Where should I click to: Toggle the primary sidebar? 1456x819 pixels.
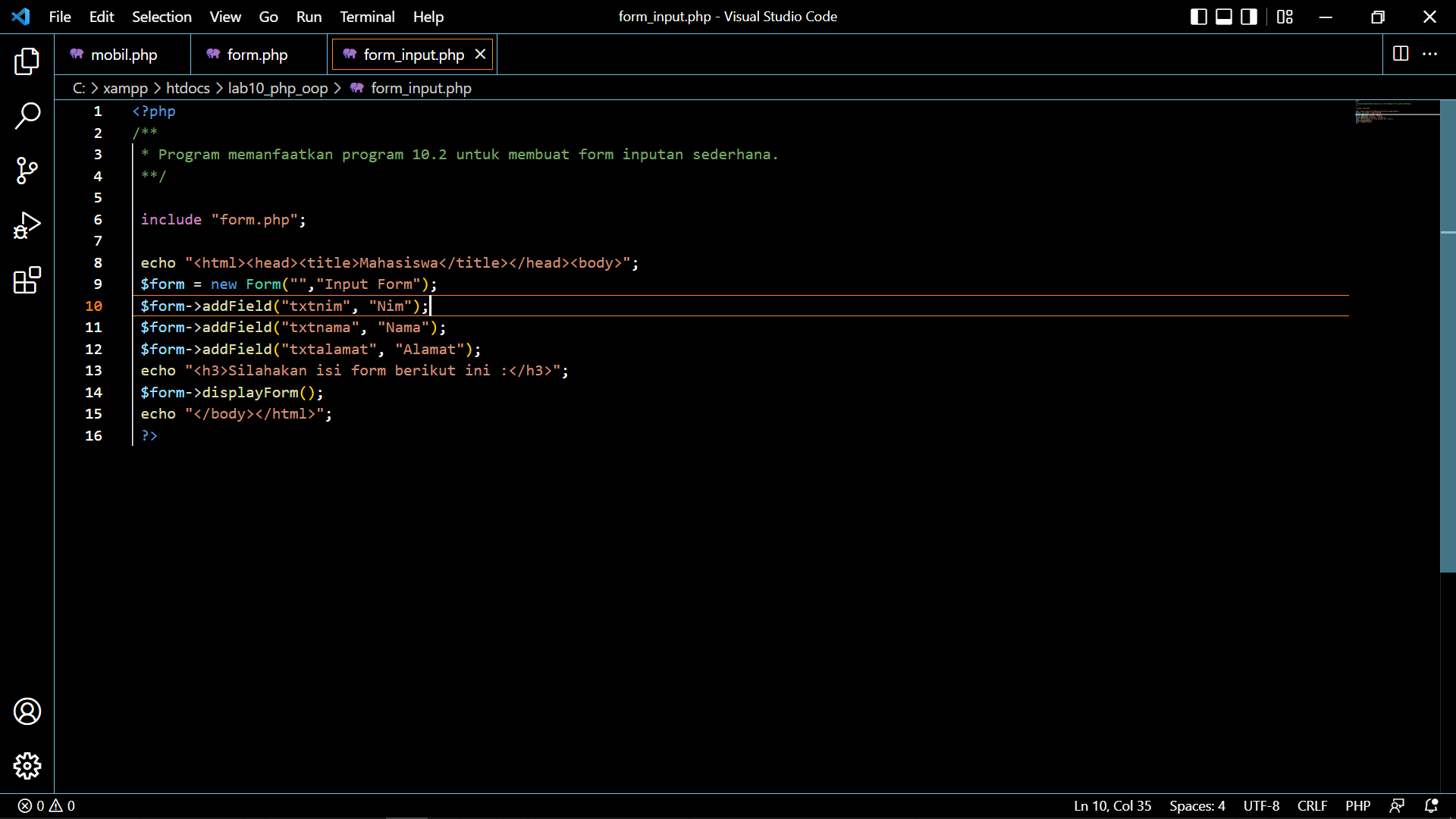coord(1198,16)
